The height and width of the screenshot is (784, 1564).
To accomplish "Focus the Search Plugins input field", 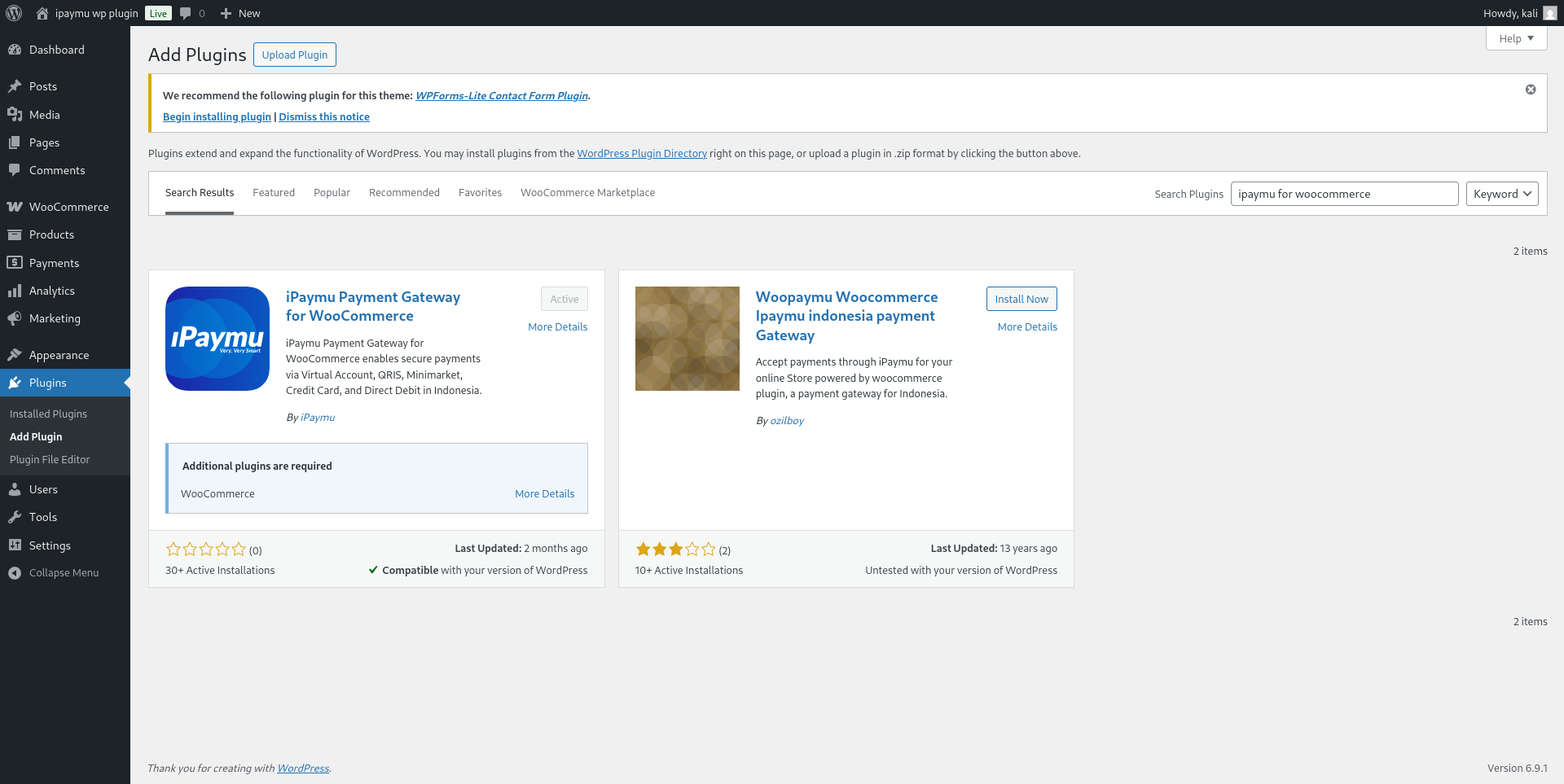I will point(1344,194).
